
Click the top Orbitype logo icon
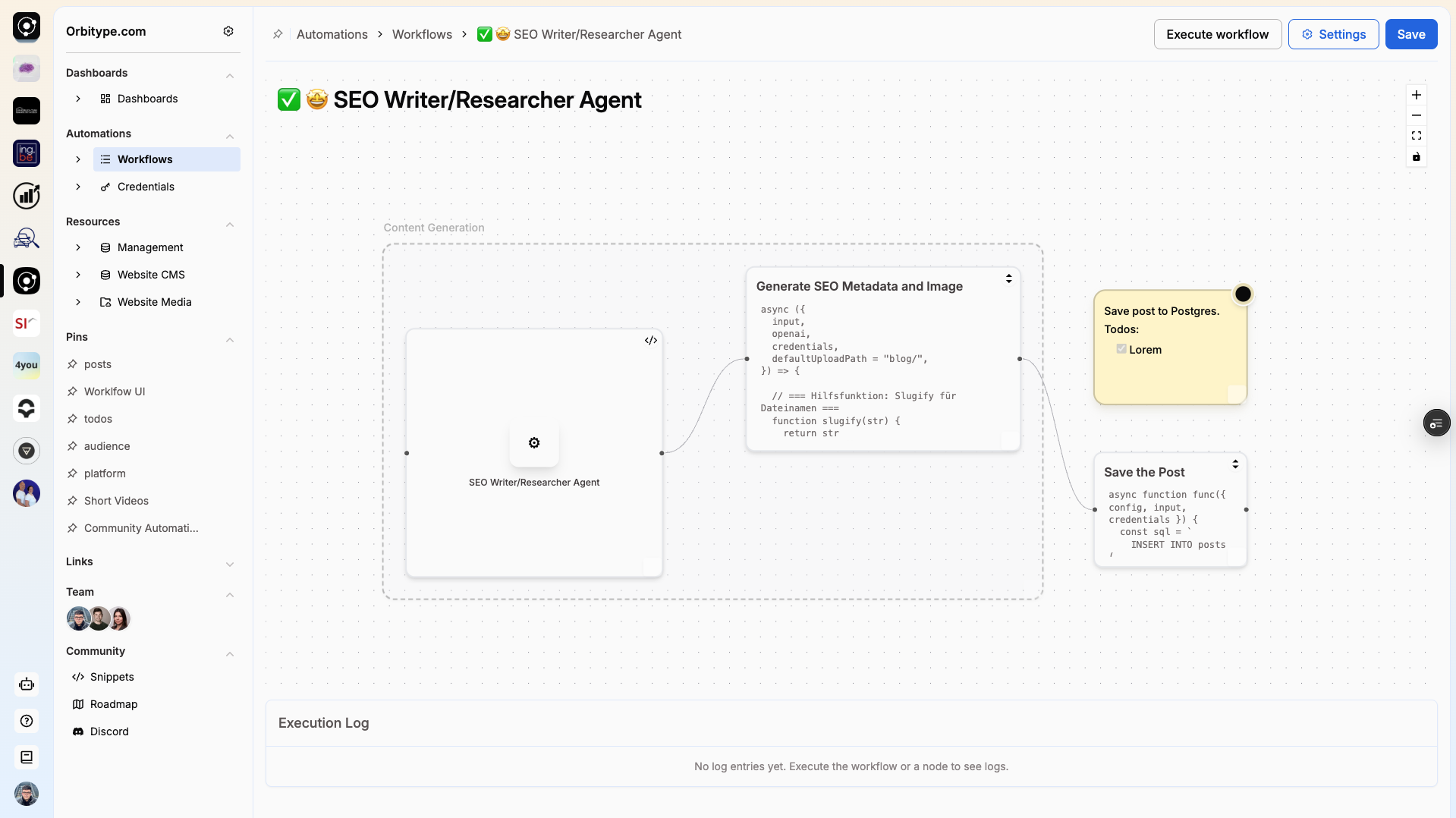point(27,27)
